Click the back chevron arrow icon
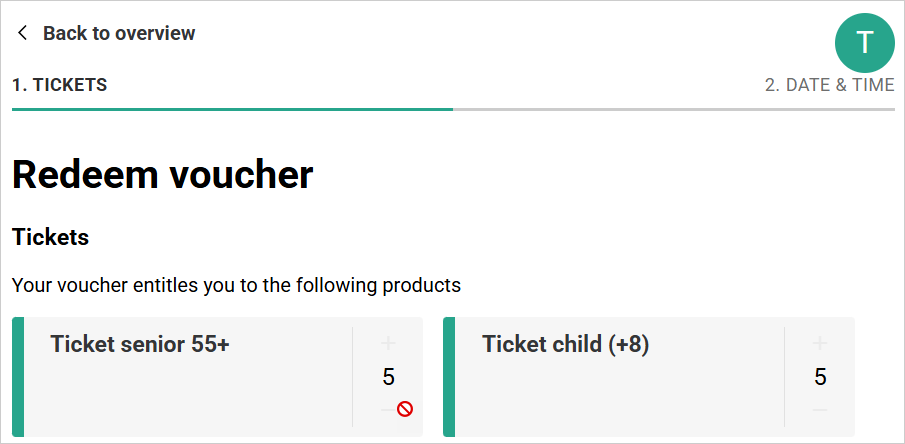 click(x=22, y=33)
